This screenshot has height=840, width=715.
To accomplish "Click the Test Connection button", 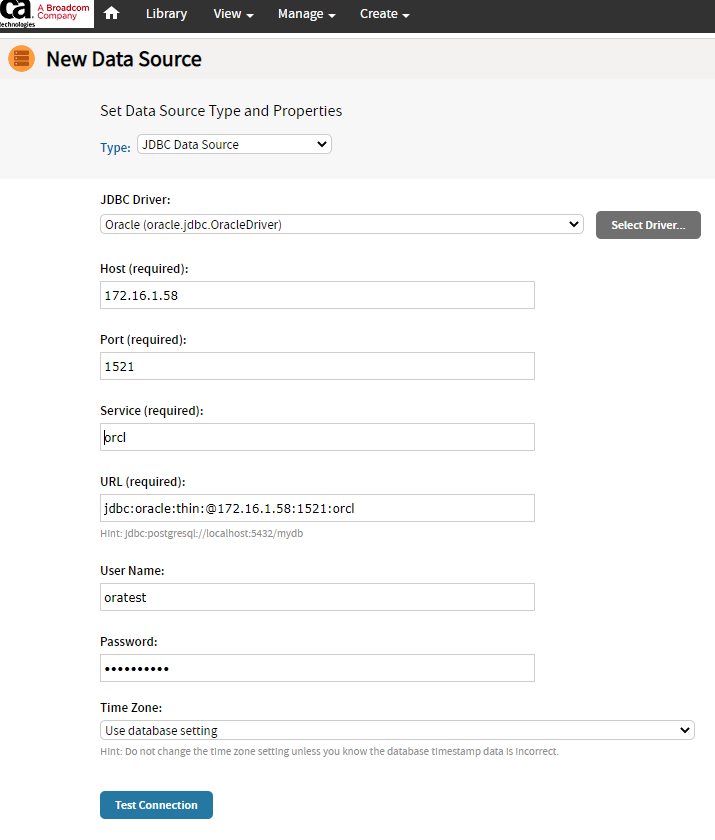I will [156, 804].
